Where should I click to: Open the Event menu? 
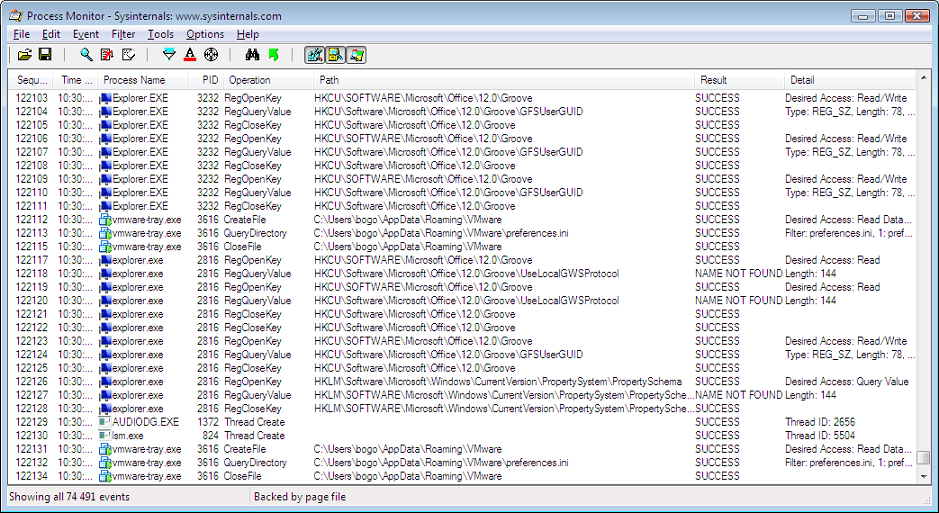point(86,34)
